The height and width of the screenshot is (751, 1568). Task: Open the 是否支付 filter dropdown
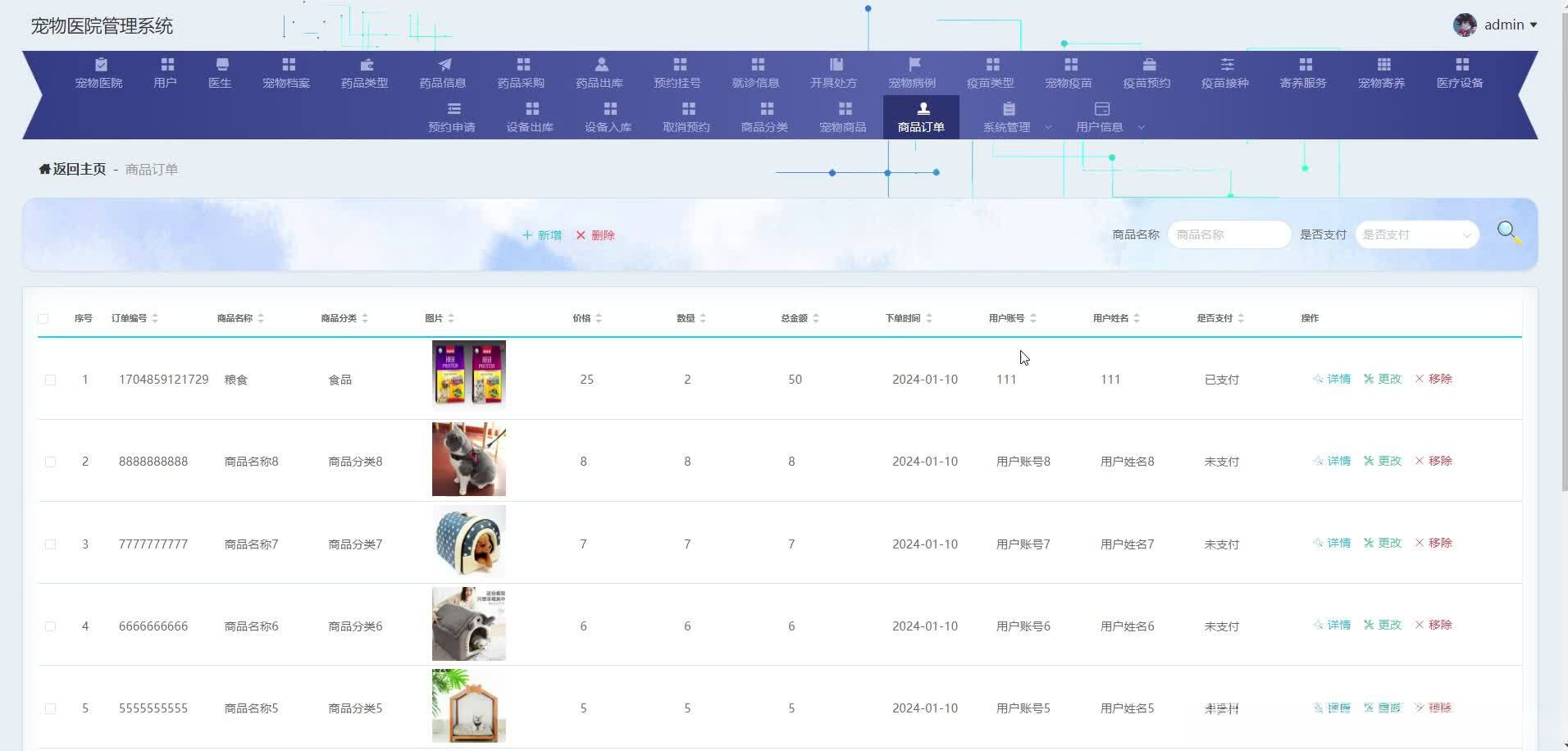click(x=1416, y=234)
